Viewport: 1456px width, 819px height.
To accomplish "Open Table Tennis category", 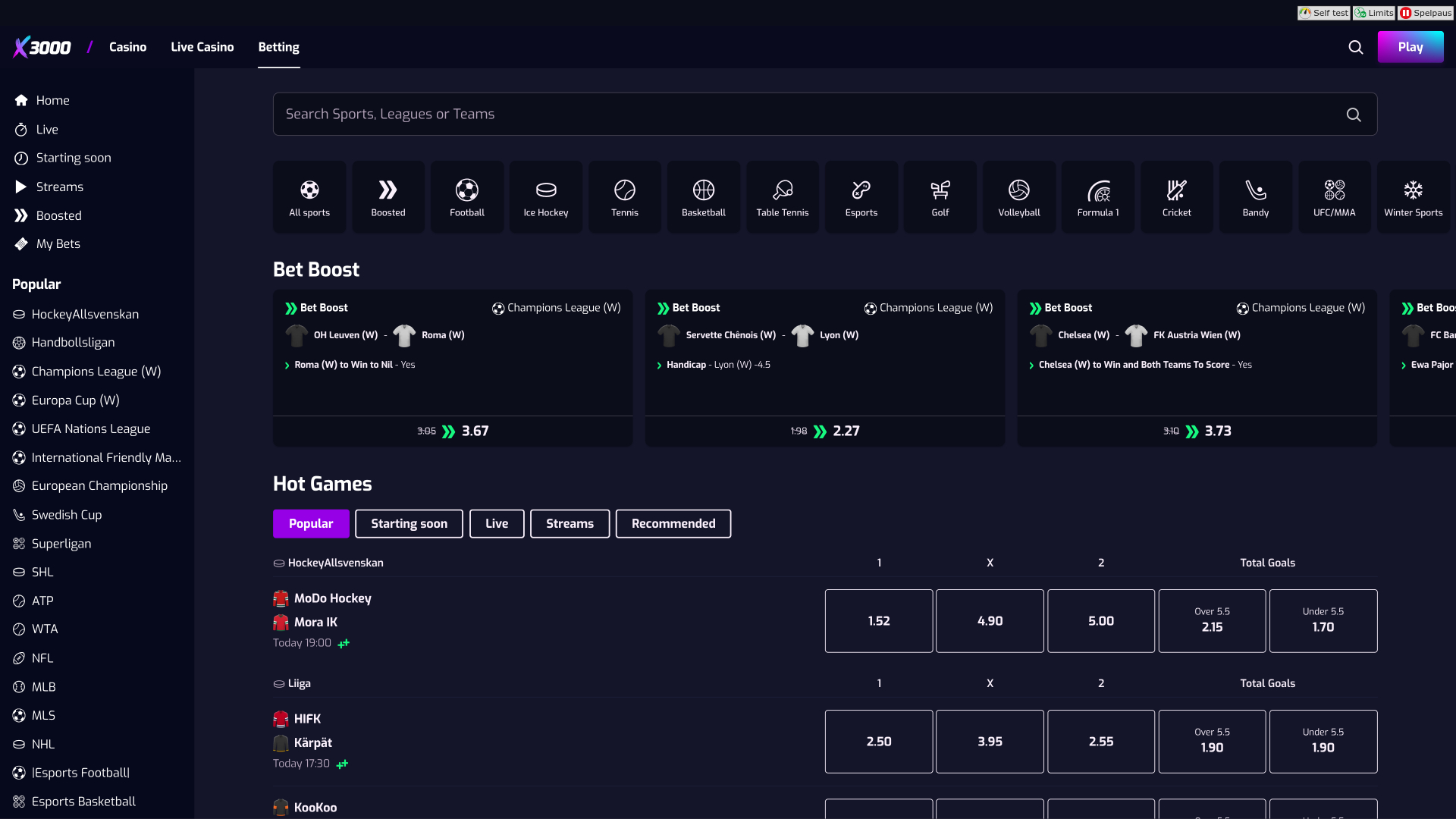I will (x=783, y=197).
